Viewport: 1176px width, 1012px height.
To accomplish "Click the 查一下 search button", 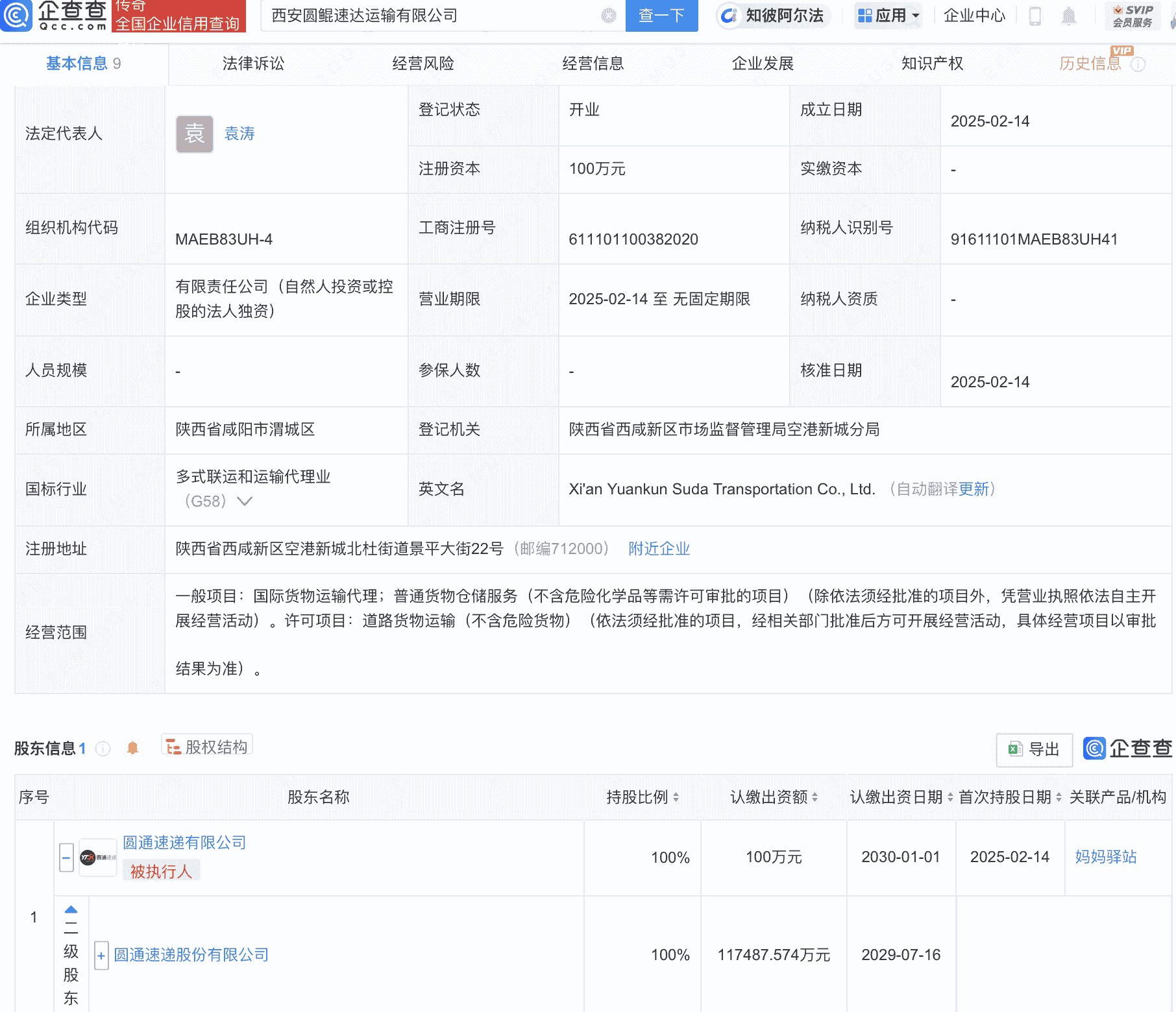I will coord(661,16).
